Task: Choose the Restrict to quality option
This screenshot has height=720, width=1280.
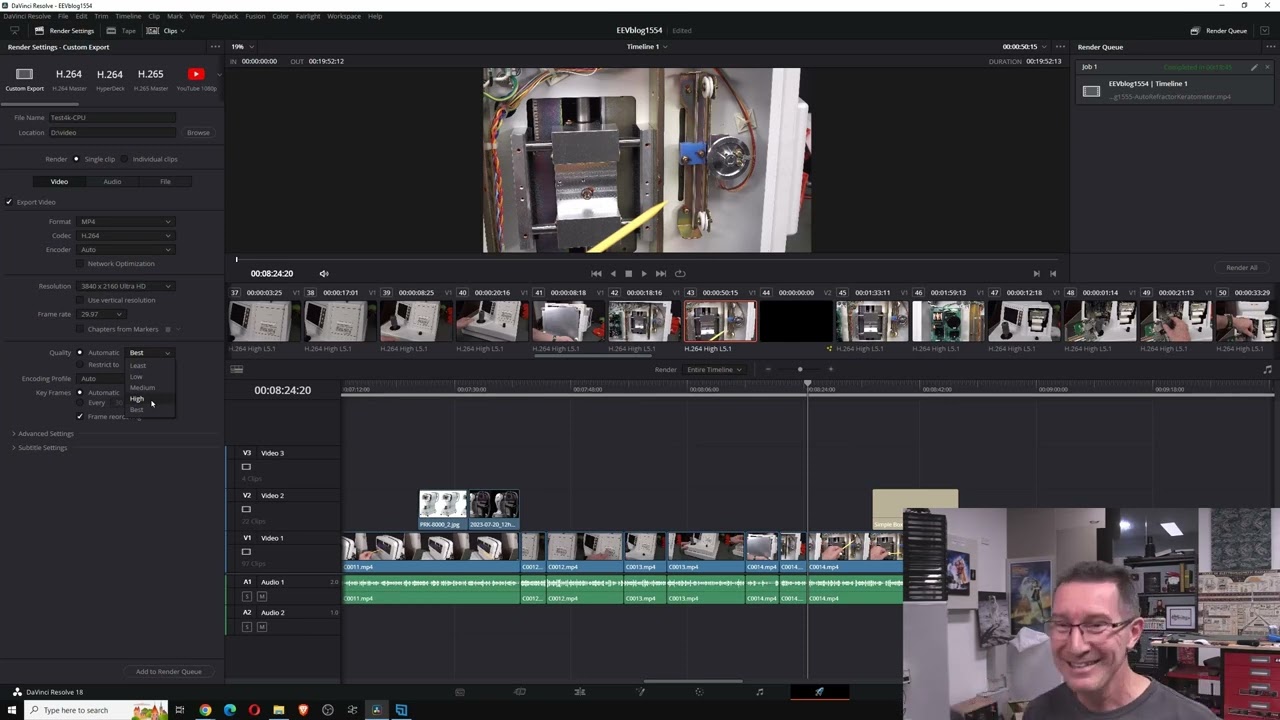Action: [80, 365]
